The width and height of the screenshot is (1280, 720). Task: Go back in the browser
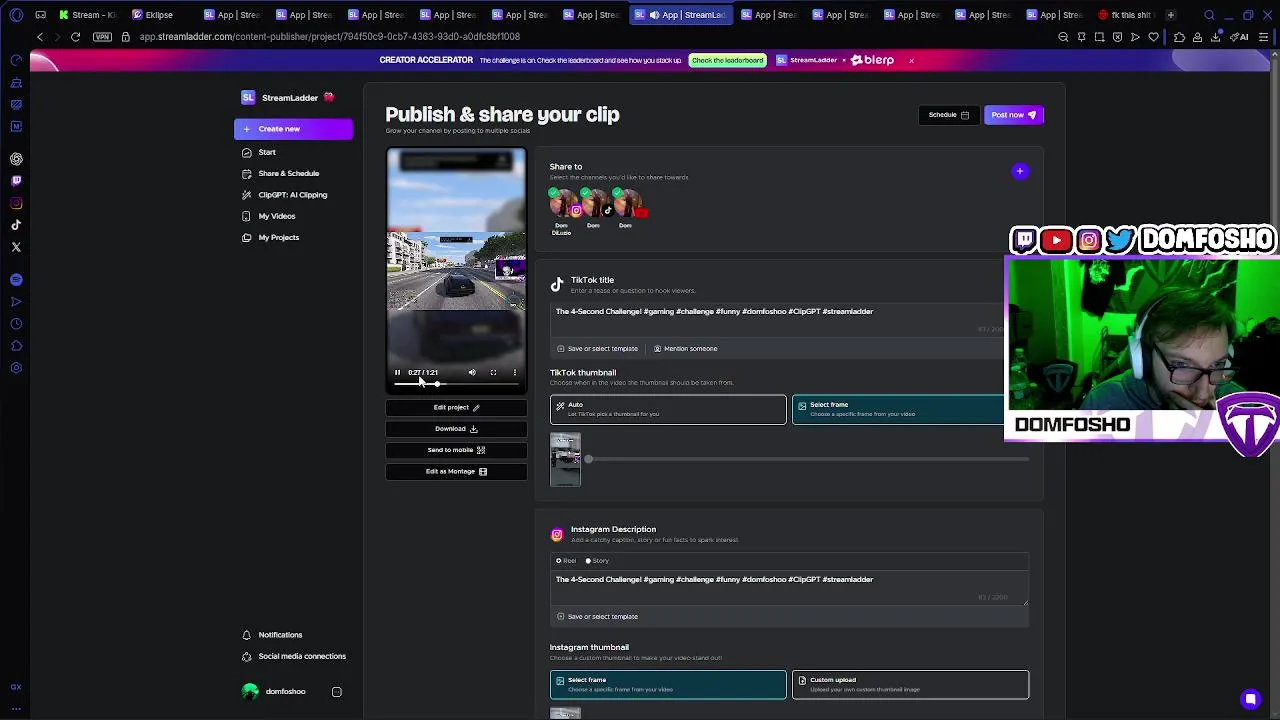[x=40, y=37]
